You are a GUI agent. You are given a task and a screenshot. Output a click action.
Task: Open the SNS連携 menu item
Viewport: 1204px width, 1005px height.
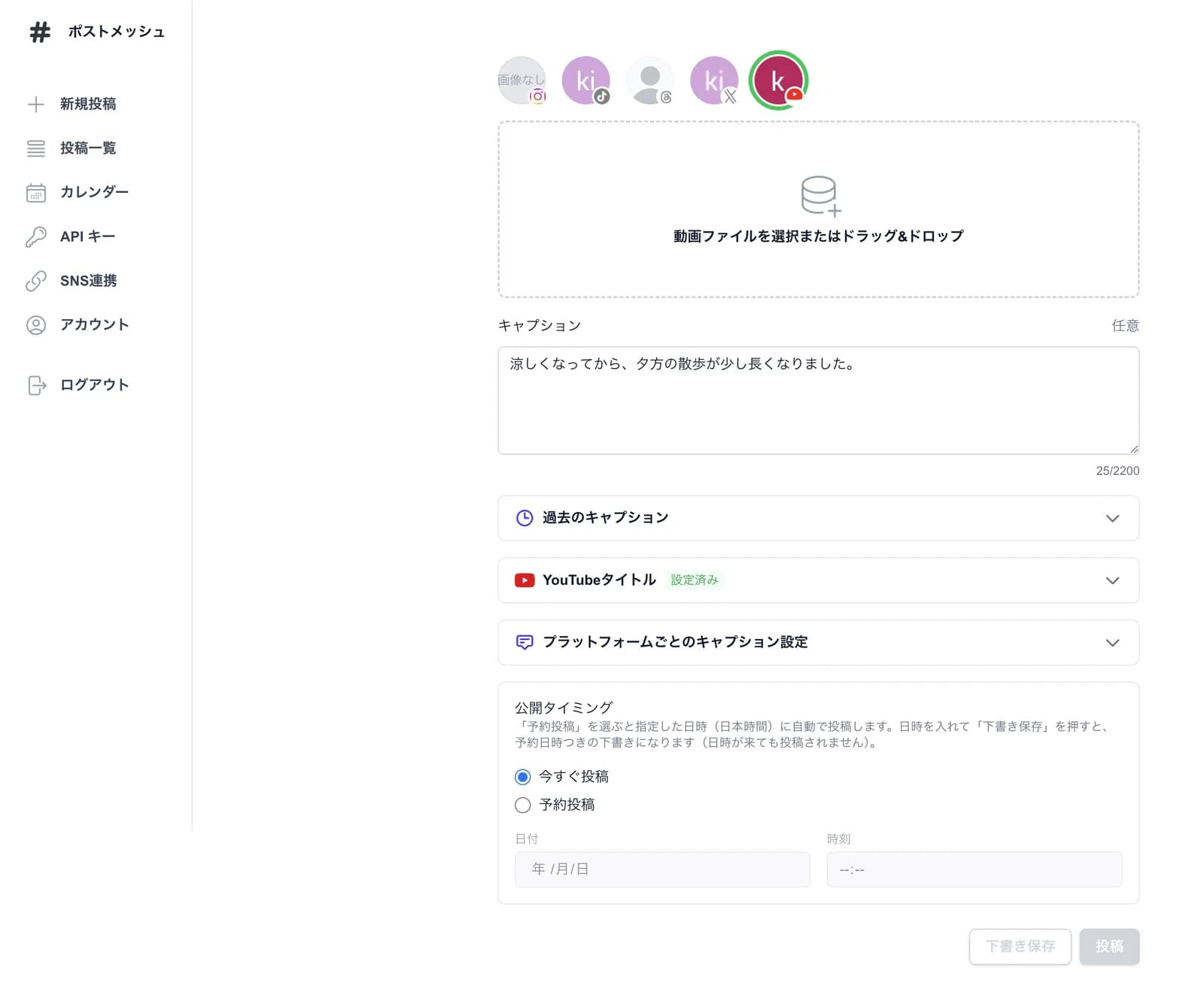[88, 281]
